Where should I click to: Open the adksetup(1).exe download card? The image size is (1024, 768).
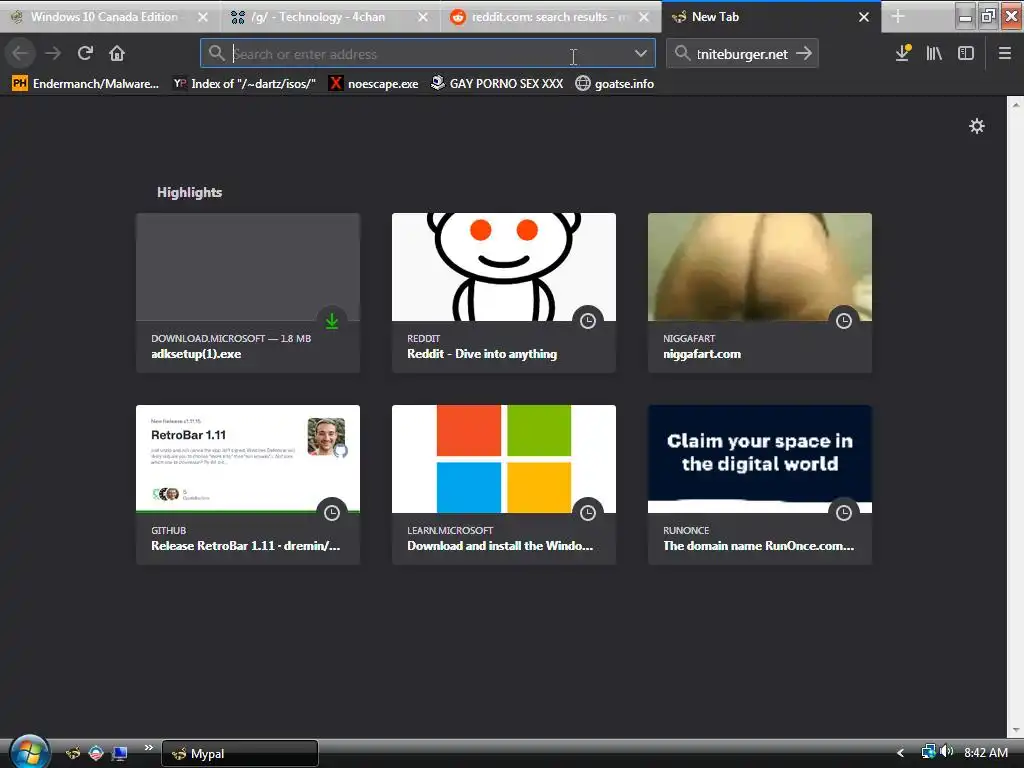click(x=248, y=293)
